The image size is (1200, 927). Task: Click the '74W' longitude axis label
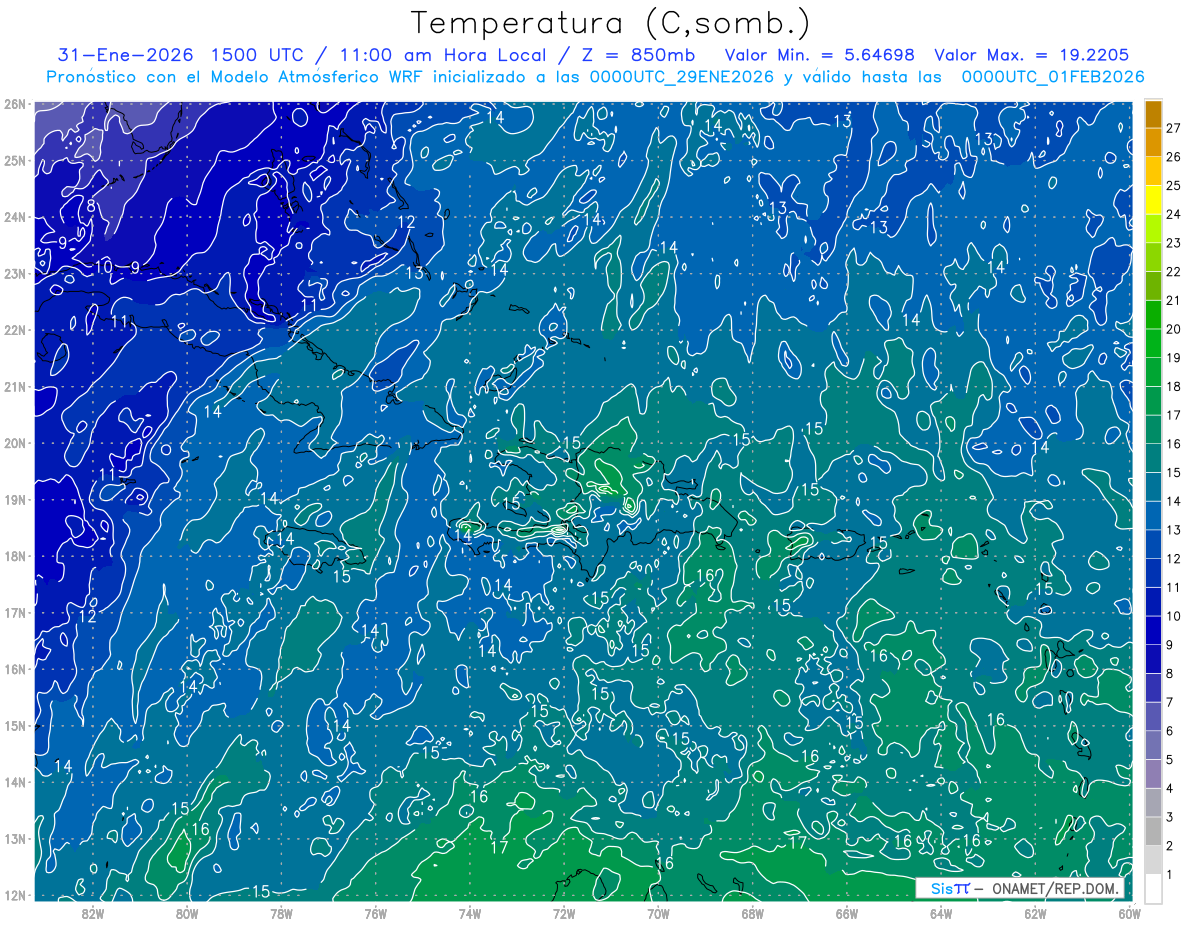coord(470,913)
